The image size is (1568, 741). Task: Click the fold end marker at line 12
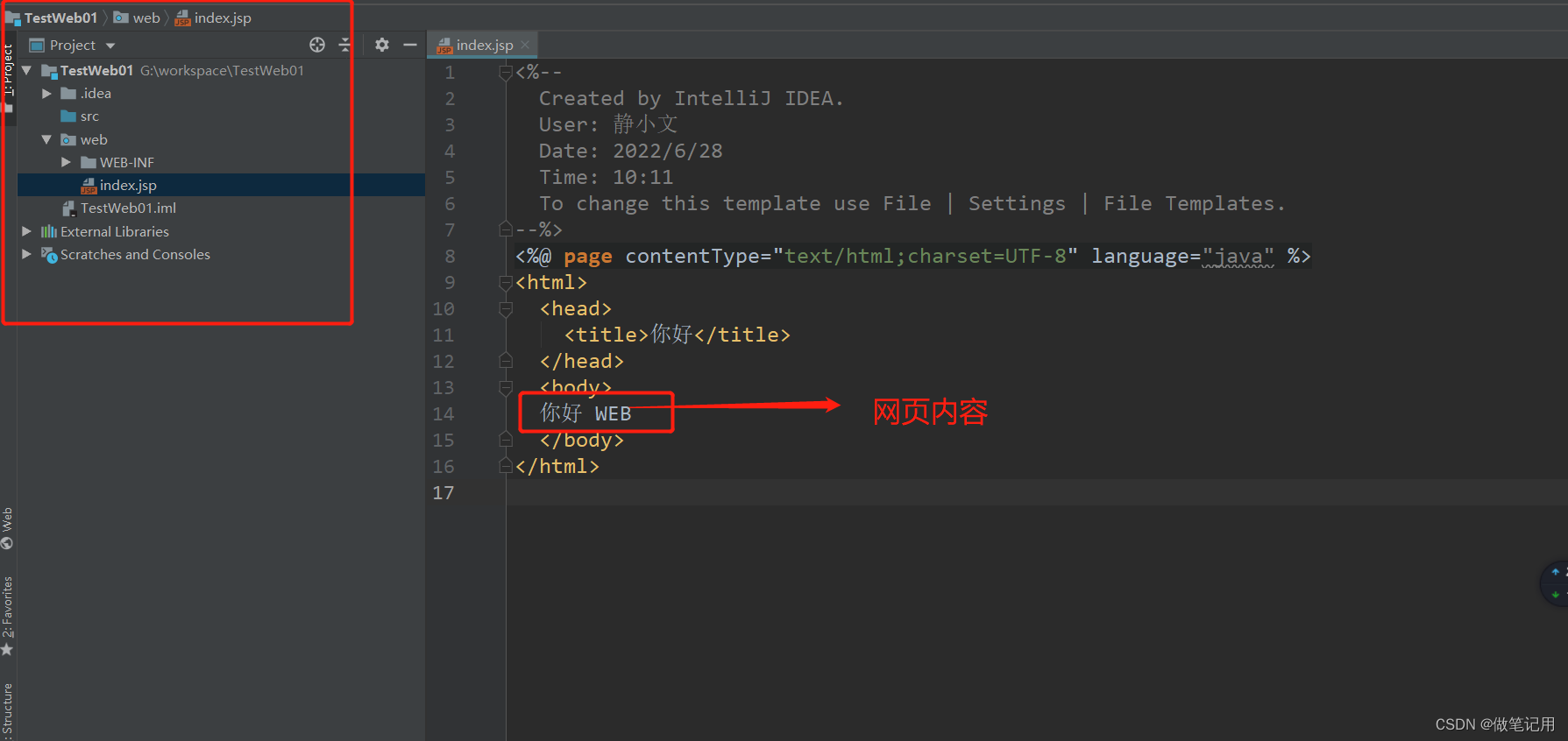pos(506,360)
